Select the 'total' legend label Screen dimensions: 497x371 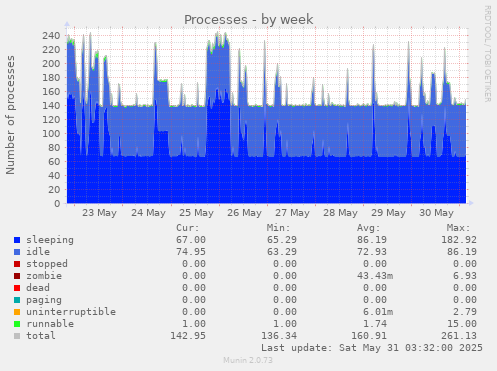pos(41,336)
